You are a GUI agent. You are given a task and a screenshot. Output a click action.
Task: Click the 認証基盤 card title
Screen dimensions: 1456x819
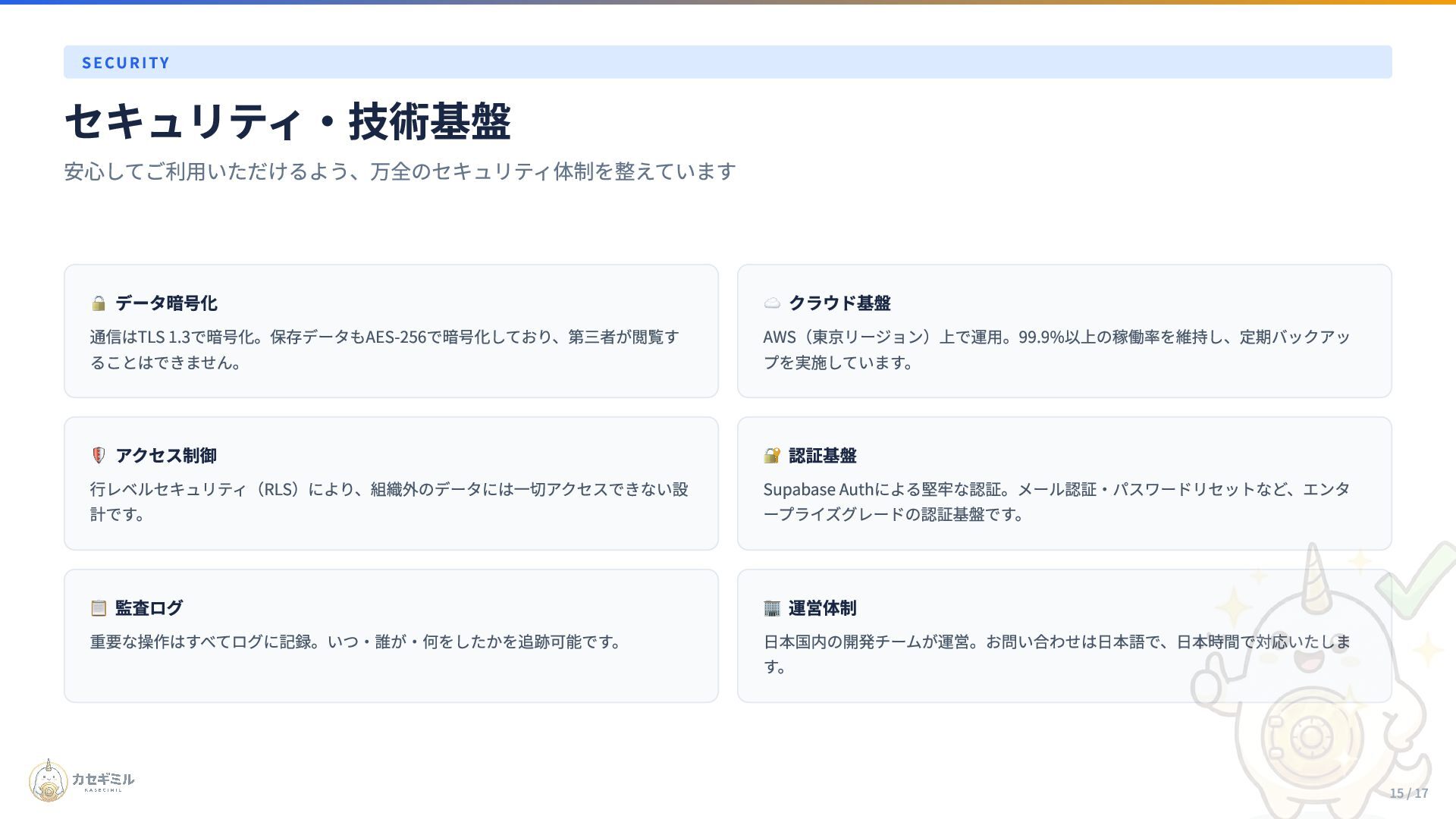[x=823, y=456]
